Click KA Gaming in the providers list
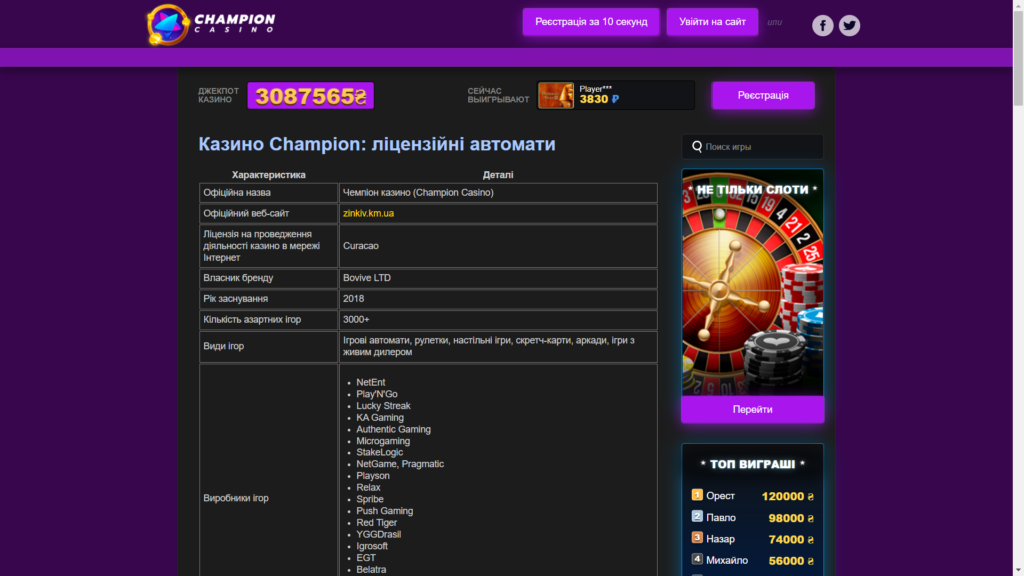This screenshot has width=1024, height=576. tap(380, 418)
